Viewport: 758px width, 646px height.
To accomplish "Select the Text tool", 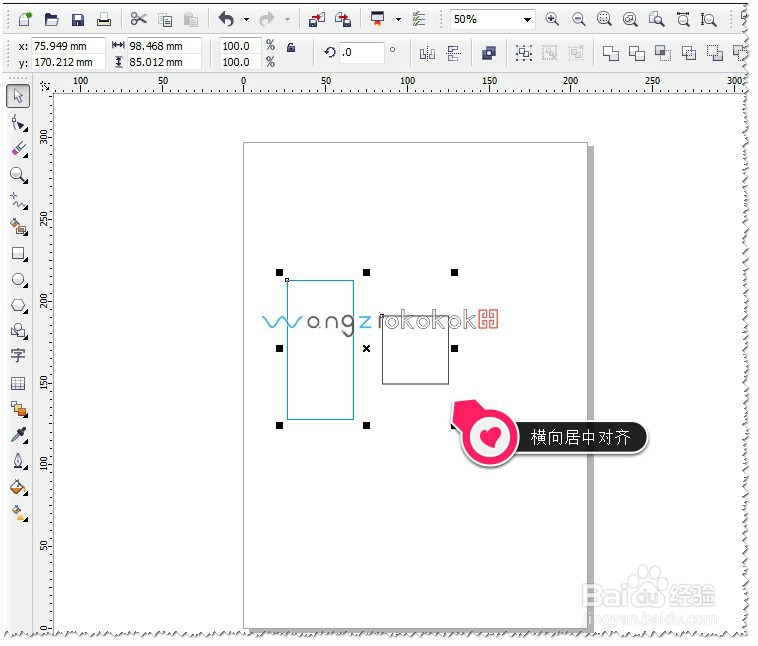I will pos(18,356).
